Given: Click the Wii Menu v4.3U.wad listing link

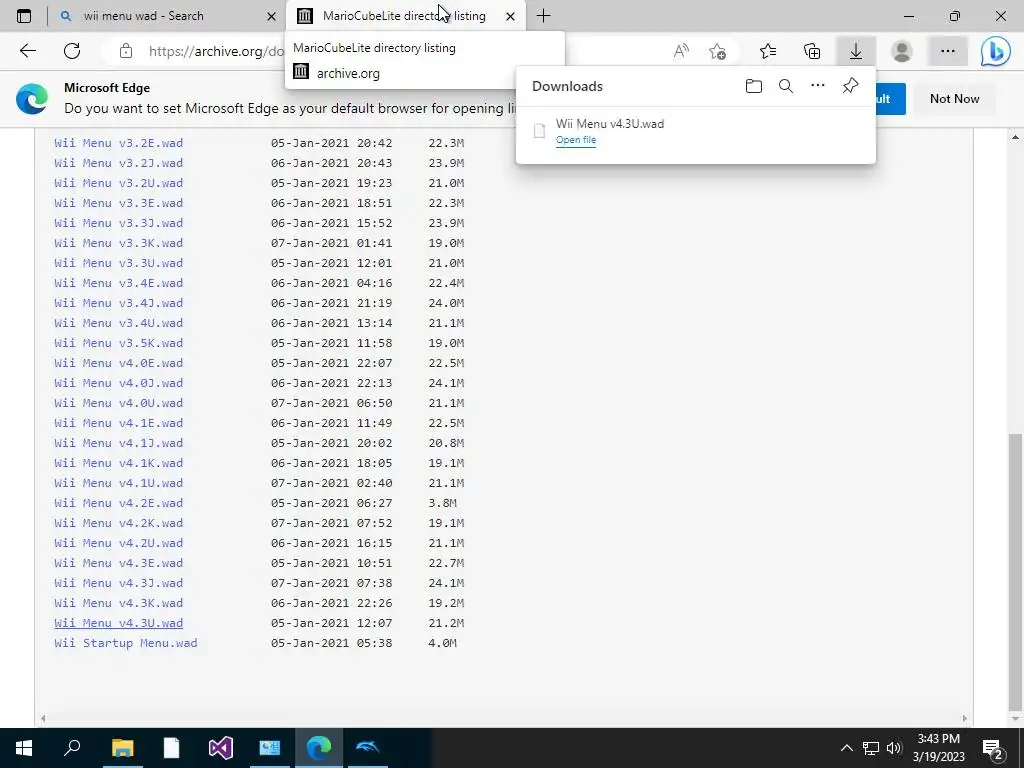Looking at the screenshot, I should tap(119, 624).
